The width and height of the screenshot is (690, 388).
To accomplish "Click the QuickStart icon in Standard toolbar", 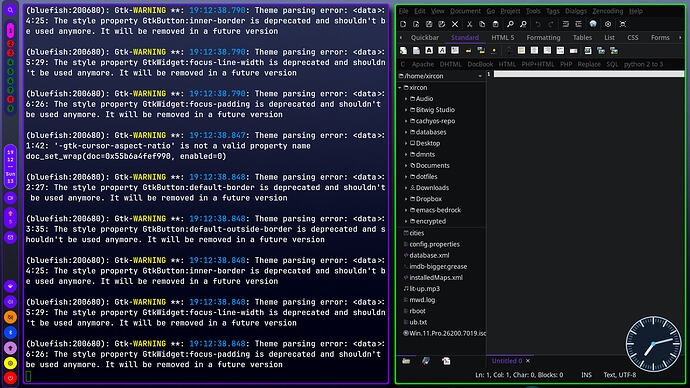I will coord(403,51).
